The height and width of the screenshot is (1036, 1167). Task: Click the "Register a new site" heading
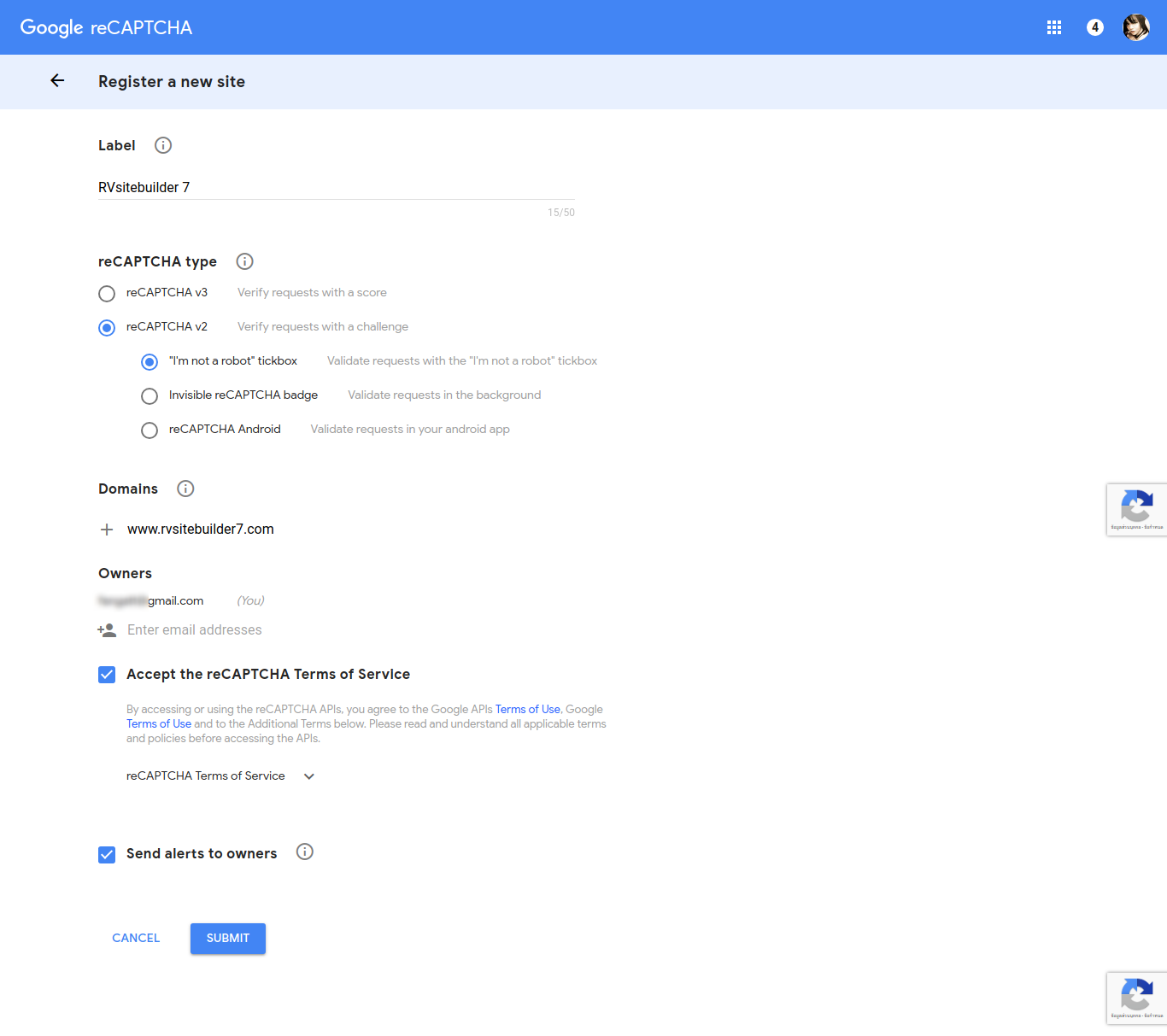(172, 81)
